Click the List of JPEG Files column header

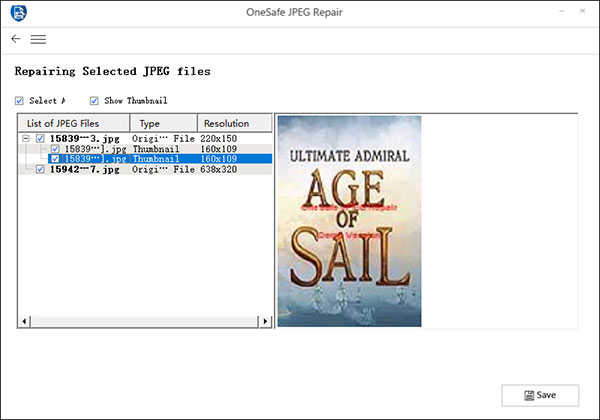(x=74, y=123)
